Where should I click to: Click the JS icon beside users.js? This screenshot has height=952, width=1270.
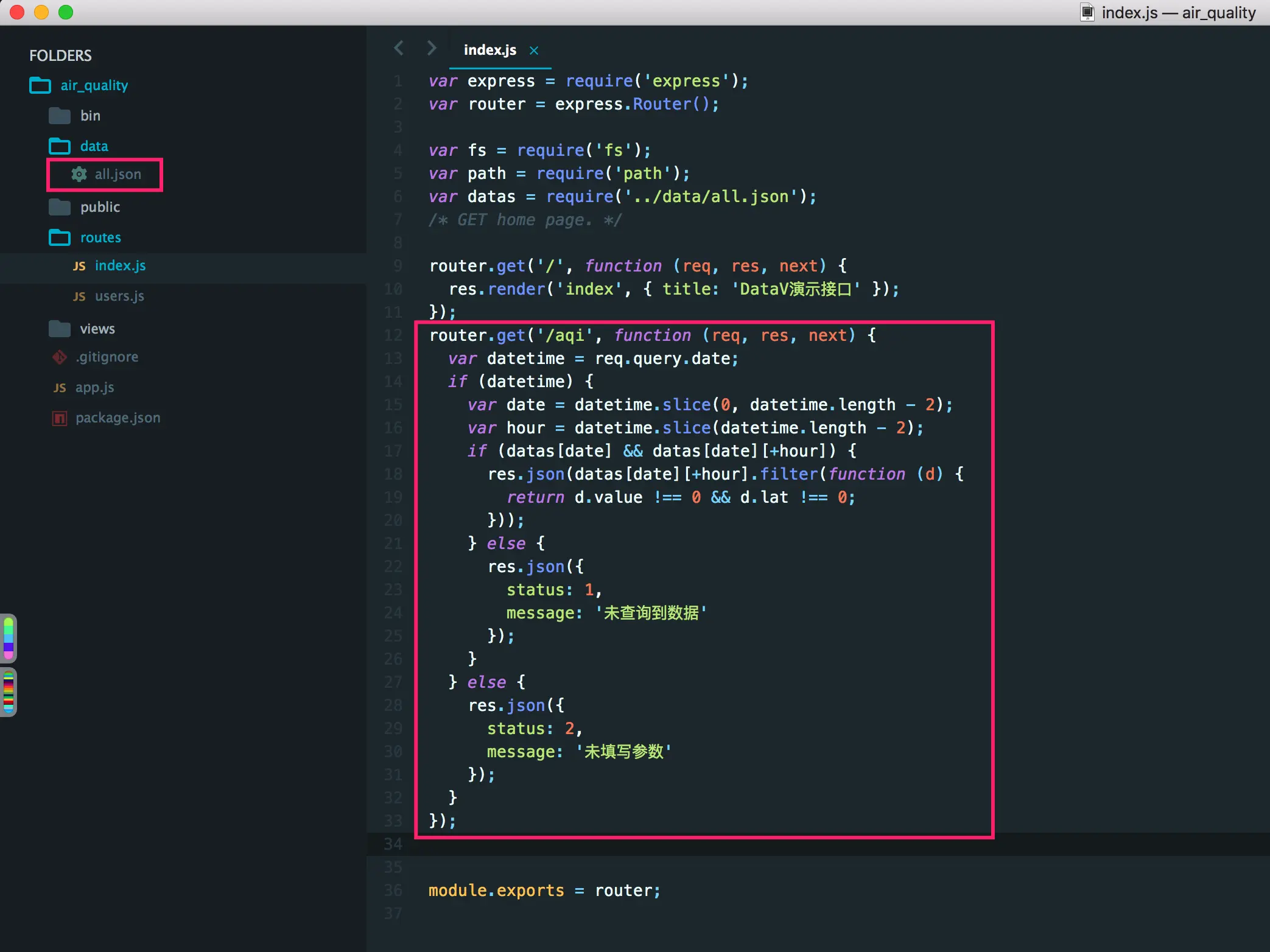click(79, 296)
